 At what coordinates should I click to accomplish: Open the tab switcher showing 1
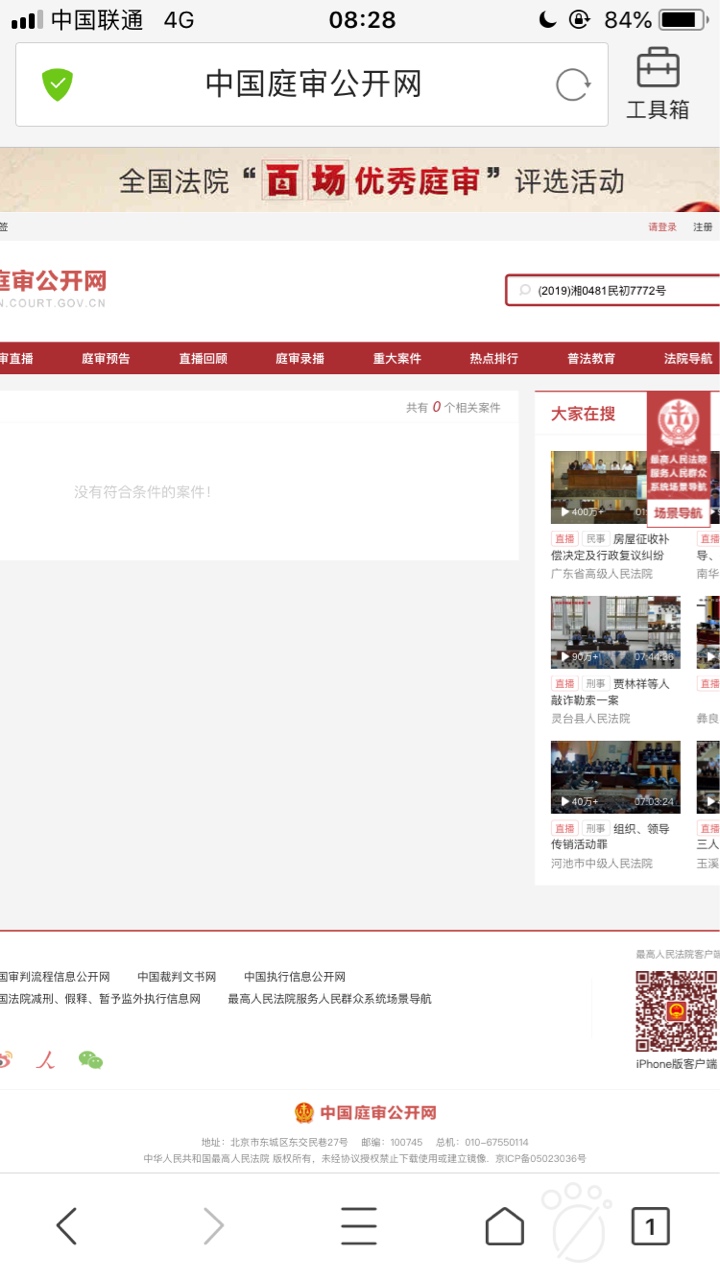651,1225
